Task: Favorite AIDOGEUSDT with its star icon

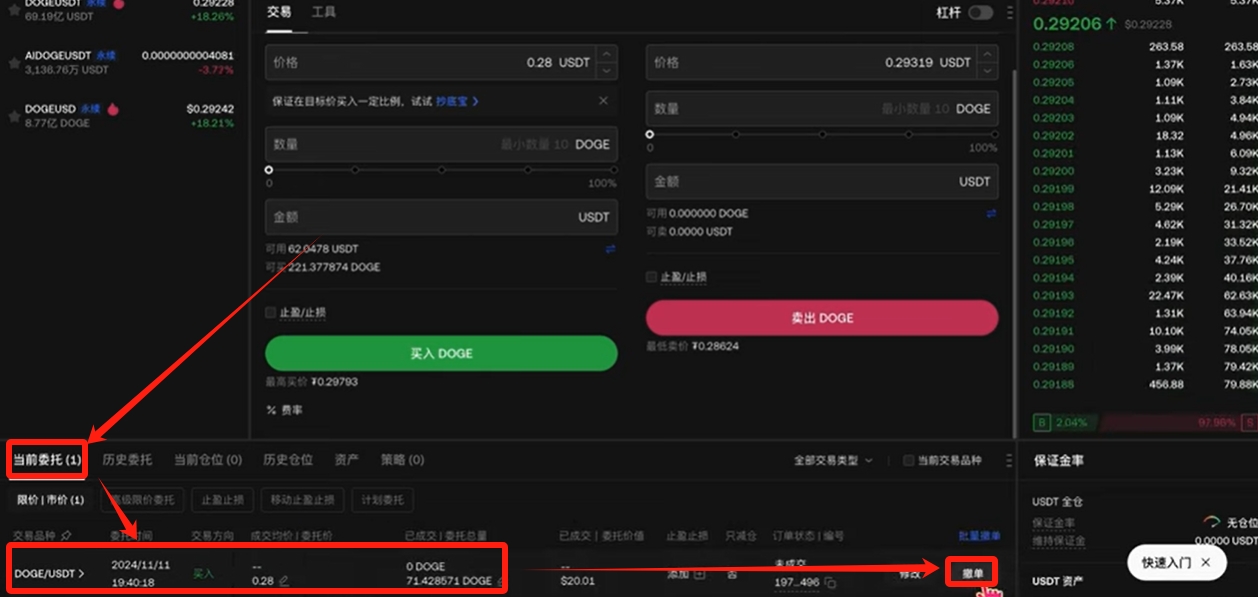Action: 14,62
